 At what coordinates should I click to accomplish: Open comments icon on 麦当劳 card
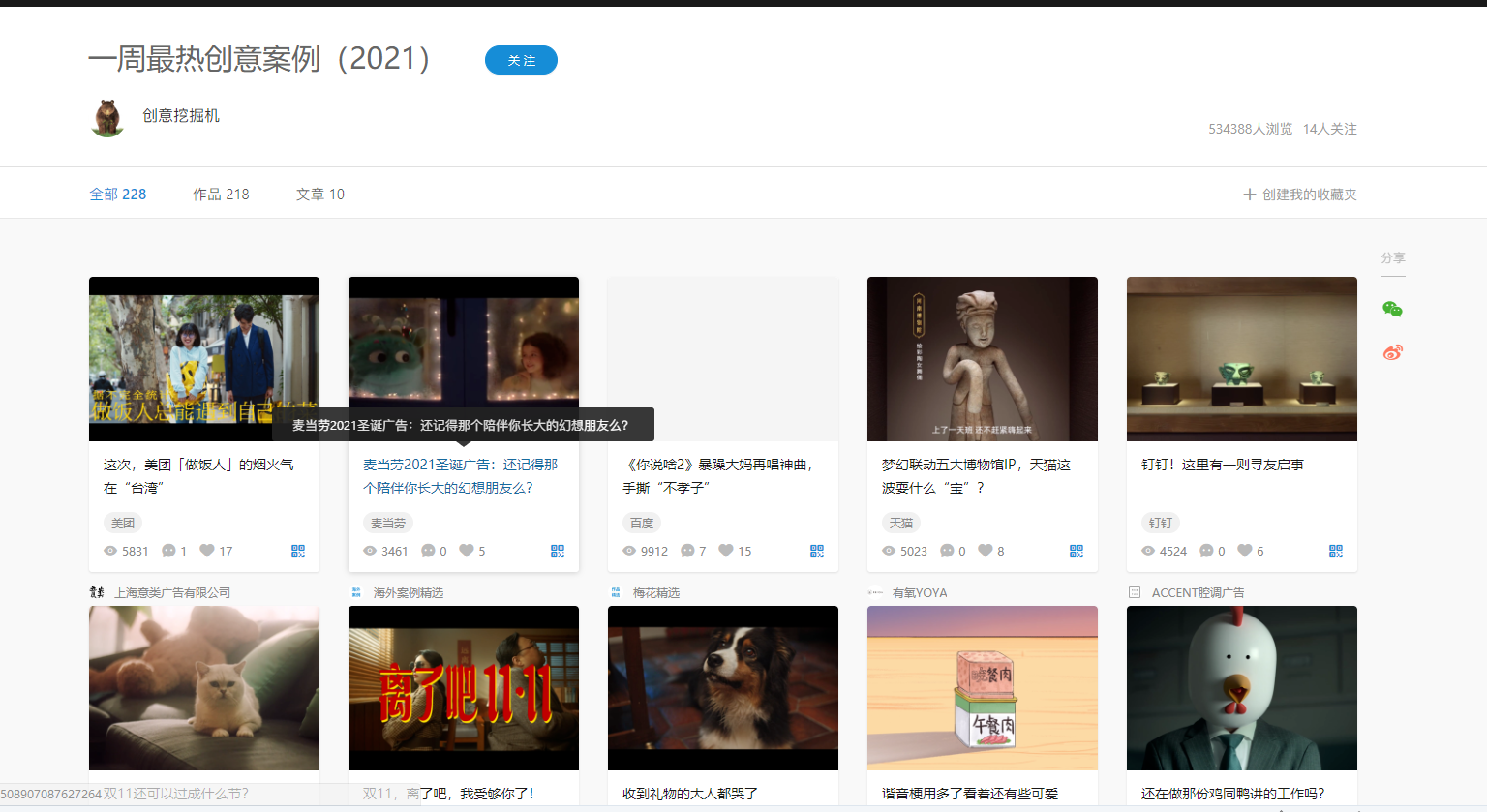(x=428, y=551)
